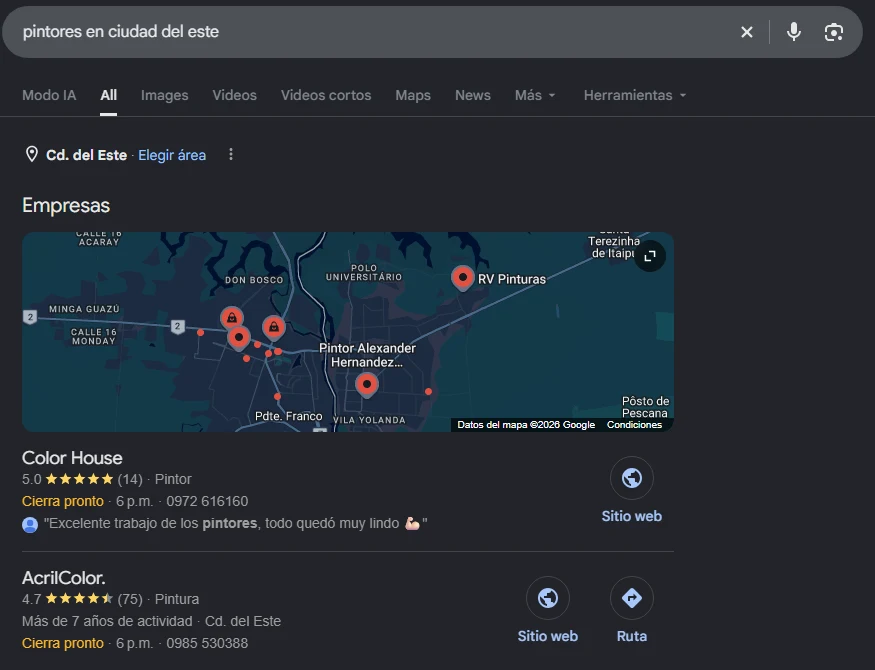The image size is (875, 670).
Task: Select the RV Pinturas map pin
Action: point(463,277)
